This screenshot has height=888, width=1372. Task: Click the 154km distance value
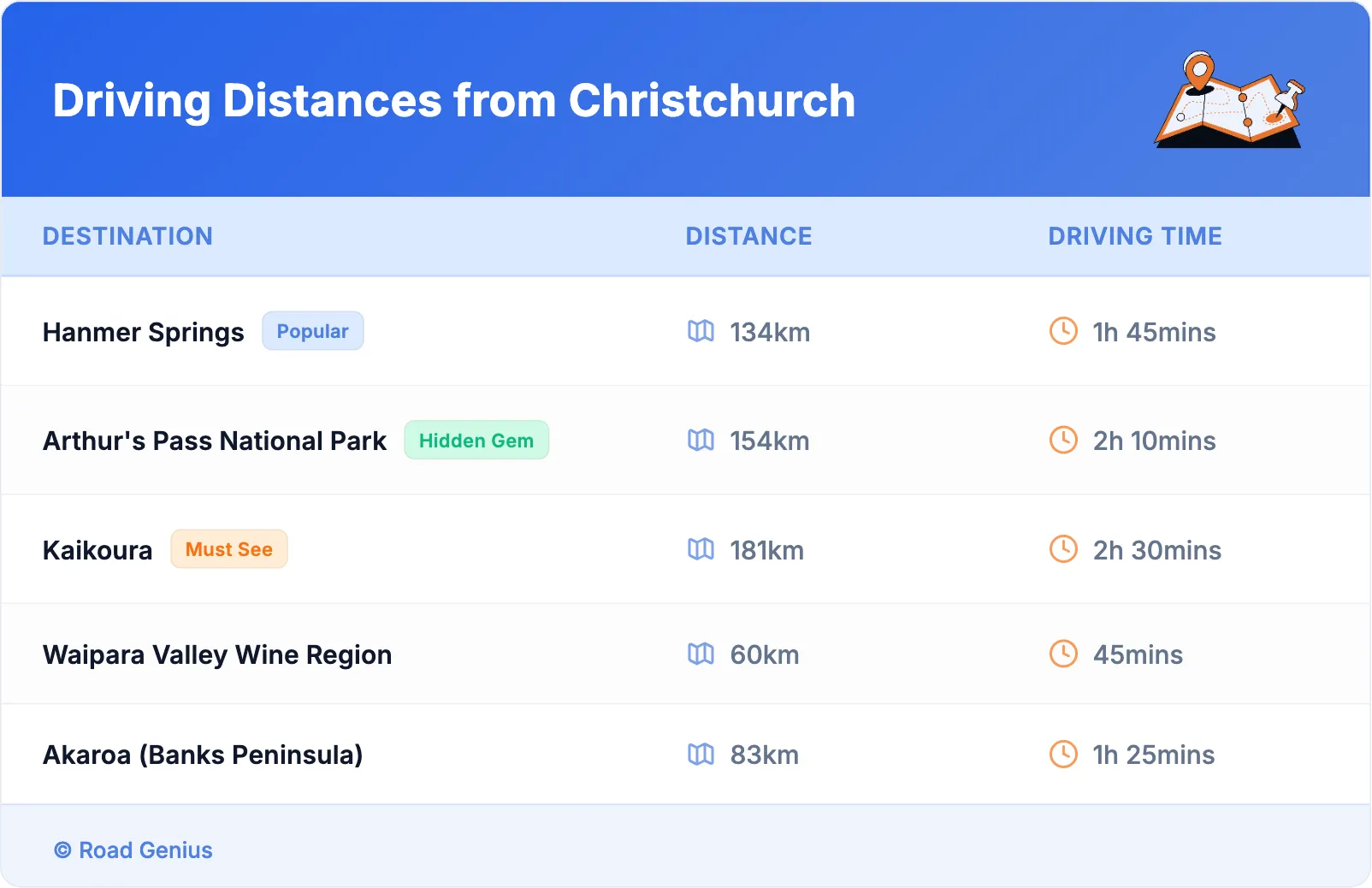(770, 441)
